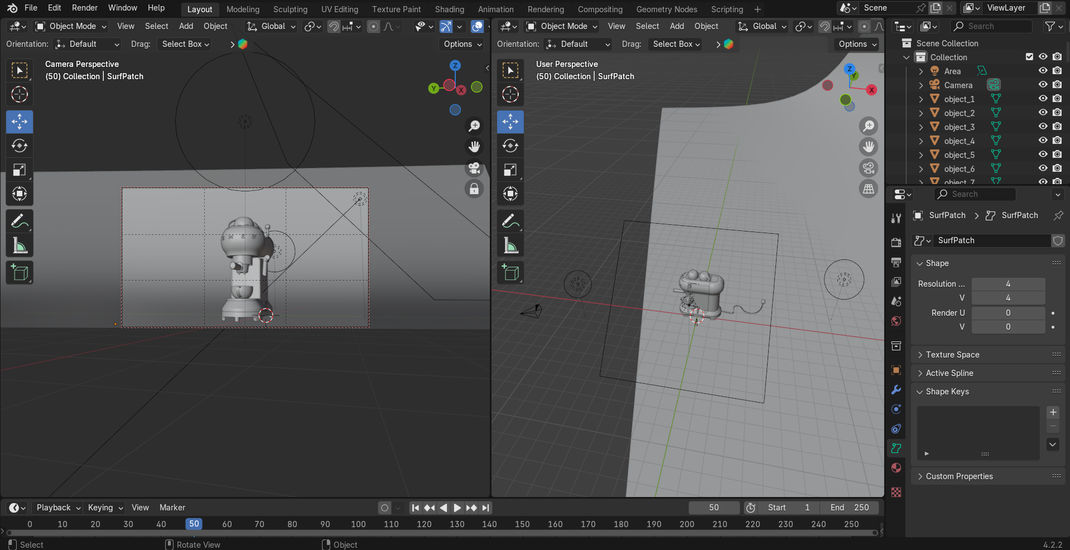Viewport: 1070px width, 550px height.
Task: Click the Options button in right viewport
Action: [x=857, y=44]
